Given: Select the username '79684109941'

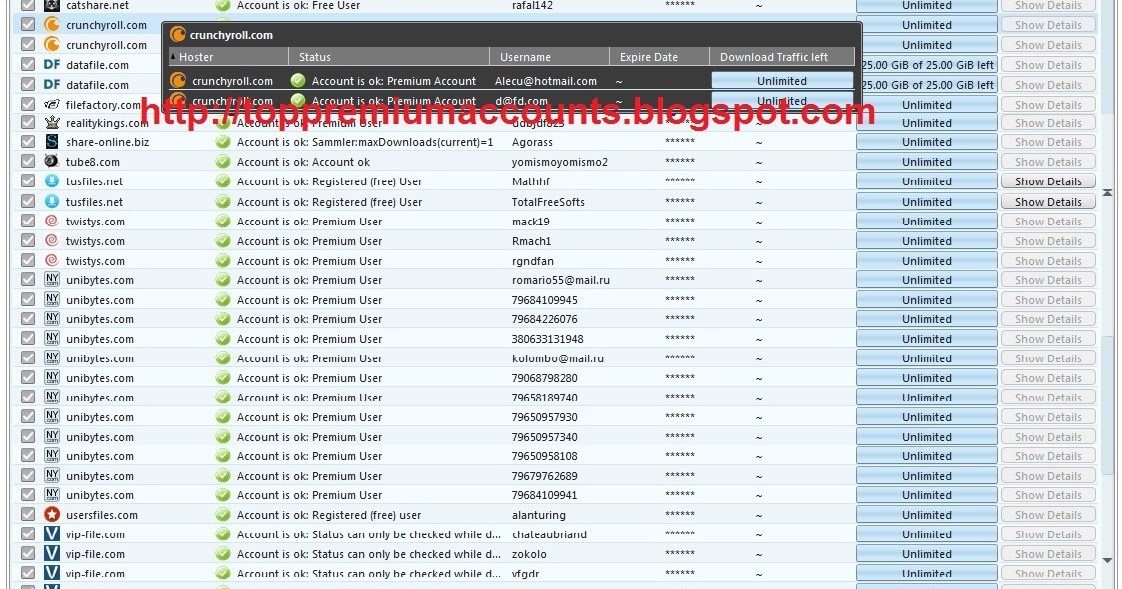Looking at the screenshot, I should [x=545, y=495].
